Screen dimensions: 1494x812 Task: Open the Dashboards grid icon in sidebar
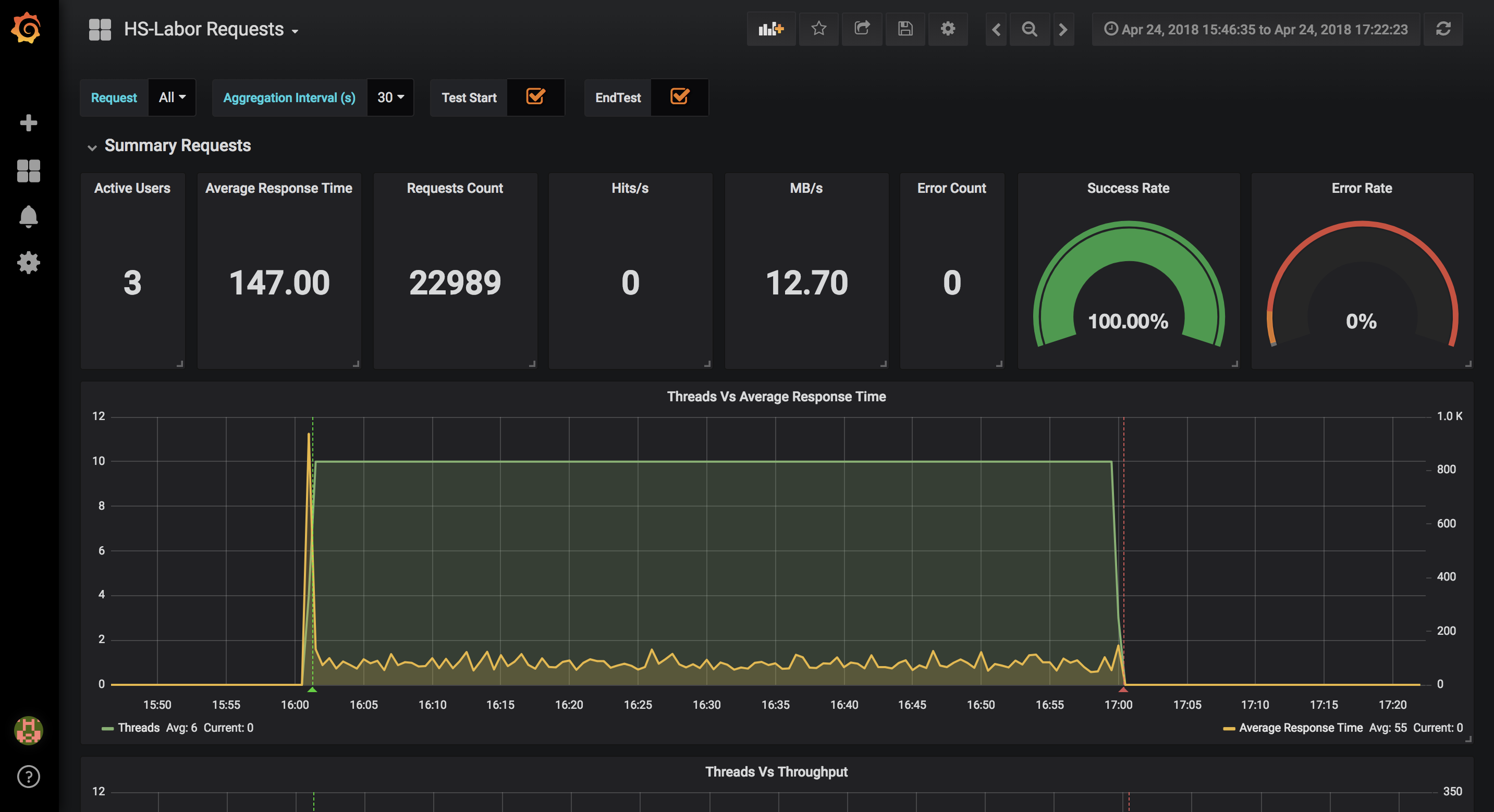[x=29, y=170]
